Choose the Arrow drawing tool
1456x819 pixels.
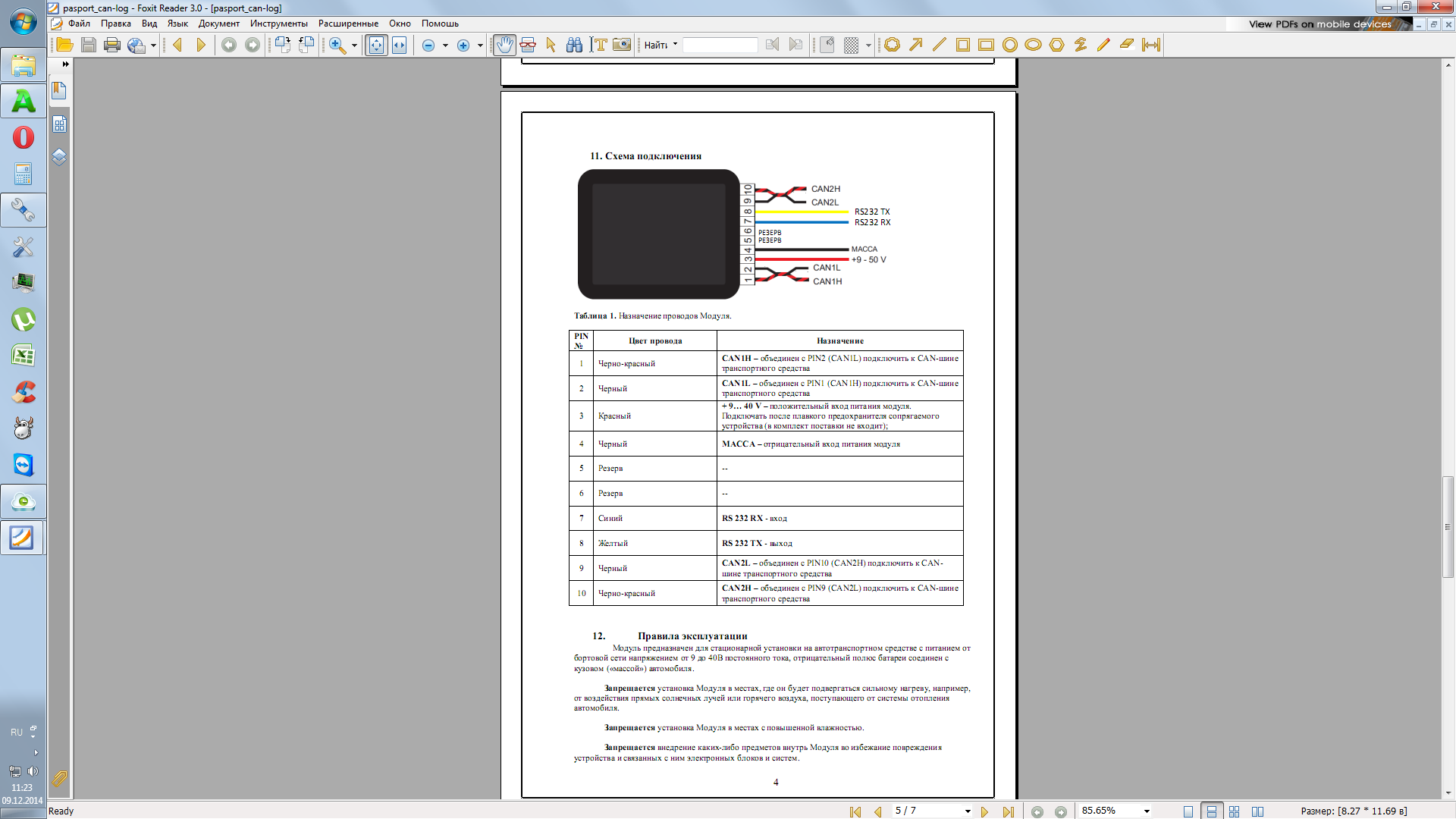point(916,45)
